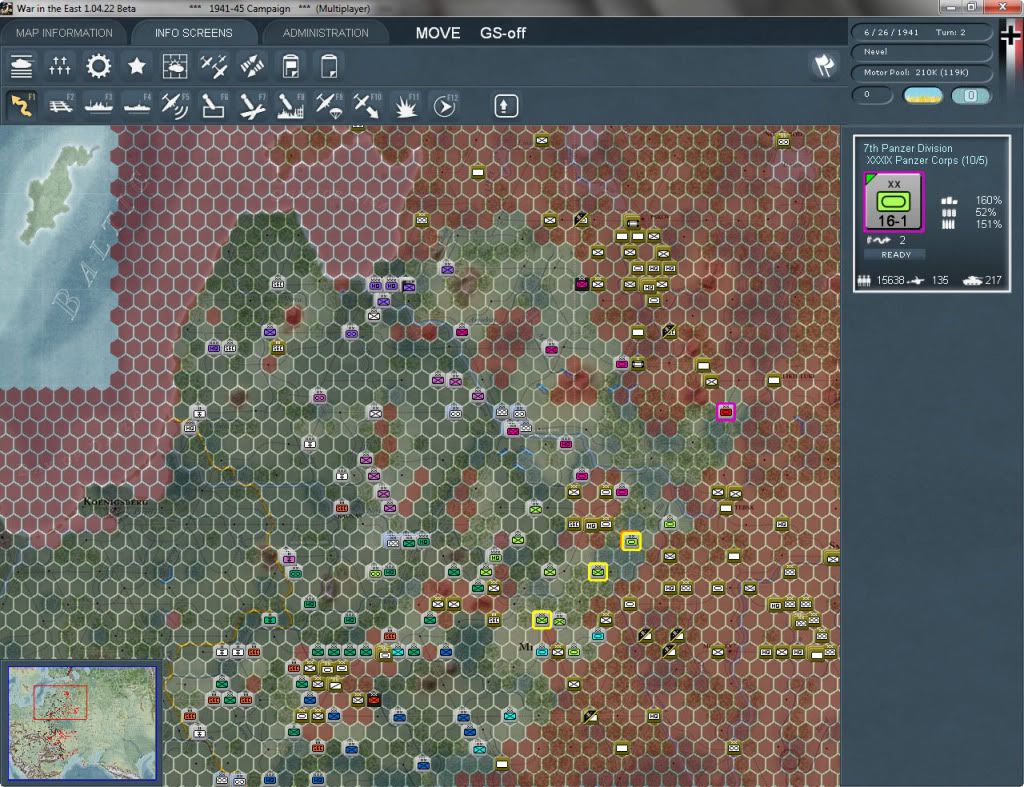This screenshot has width=1024, height=787.
Task: Open the commander's report clipboard with flag
Action: click(291, 67)
